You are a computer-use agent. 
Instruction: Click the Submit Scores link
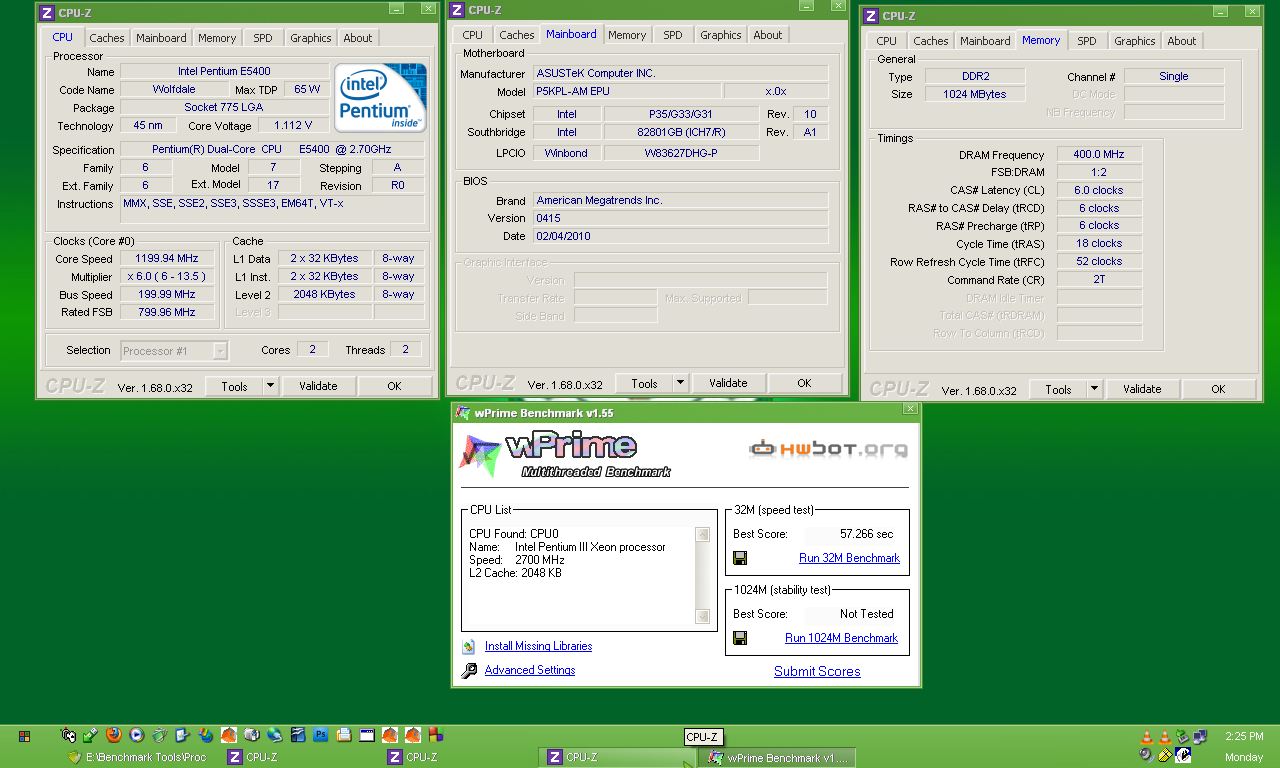click(817, 672)
